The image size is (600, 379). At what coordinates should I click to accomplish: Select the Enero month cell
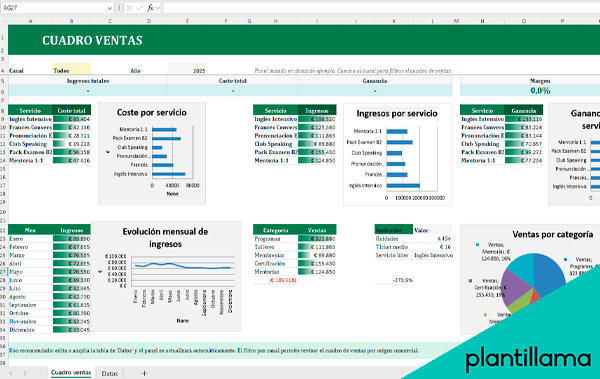[30, 239]
